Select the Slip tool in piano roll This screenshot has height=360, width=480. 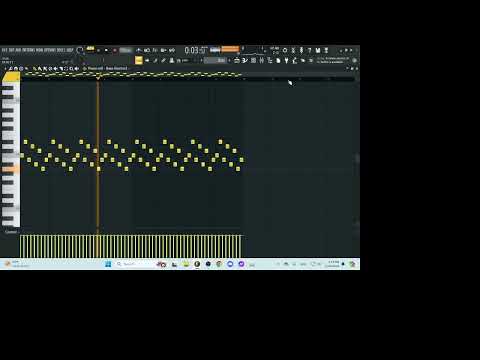click(x=55, y=68)
